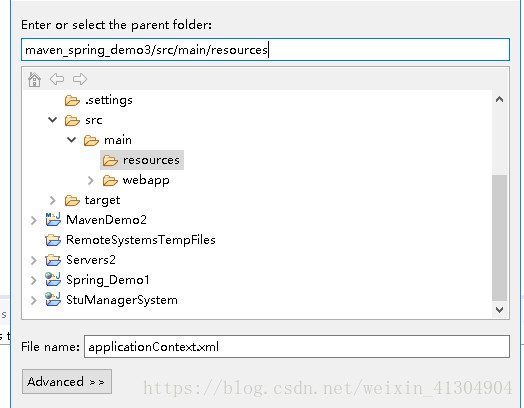Screen dimensions: 524x408
Task: Select the '.settings' folder label
Action: [x=109, y=100]
